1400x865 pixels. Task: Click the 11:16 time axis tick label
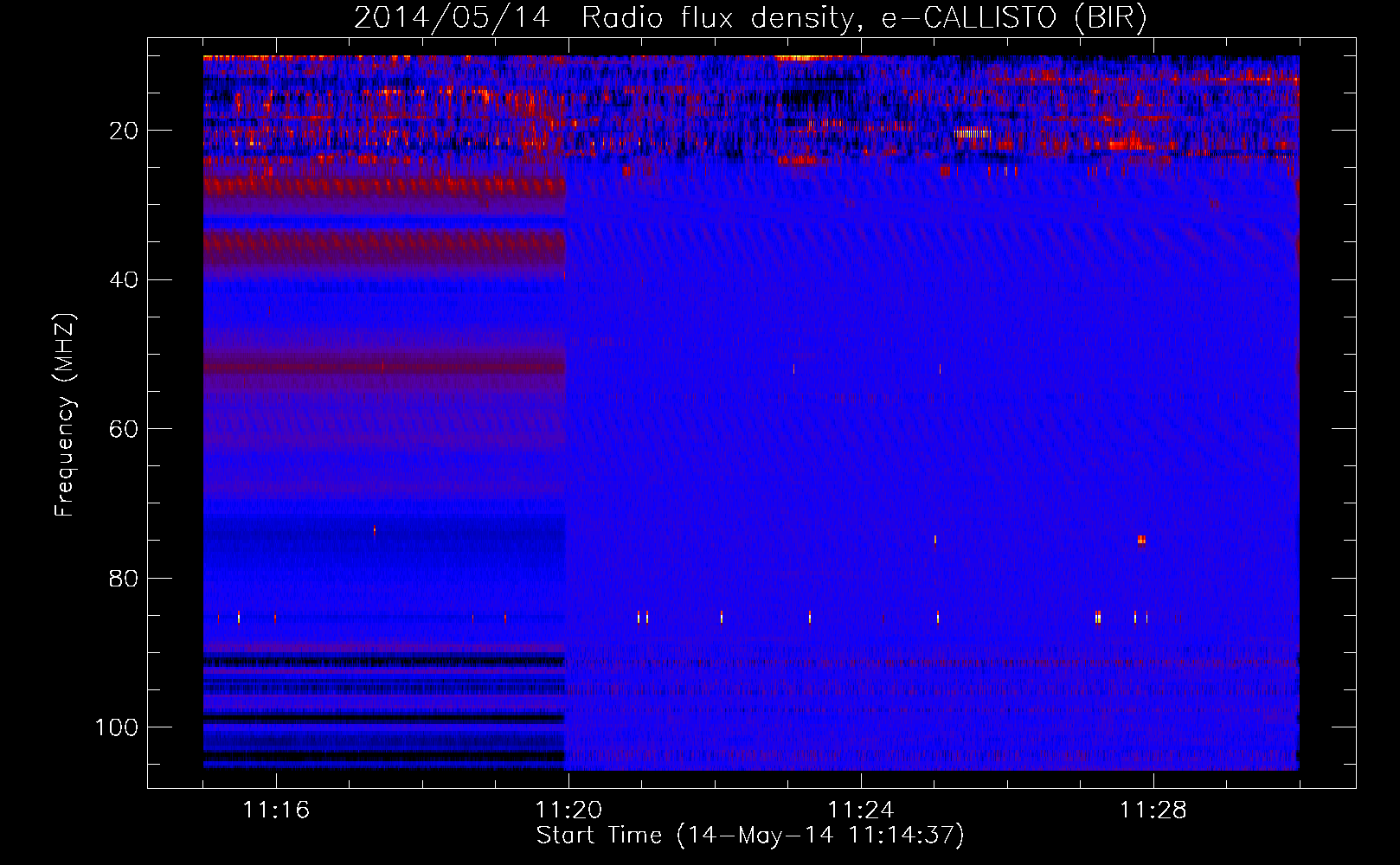tap(276, 811)
